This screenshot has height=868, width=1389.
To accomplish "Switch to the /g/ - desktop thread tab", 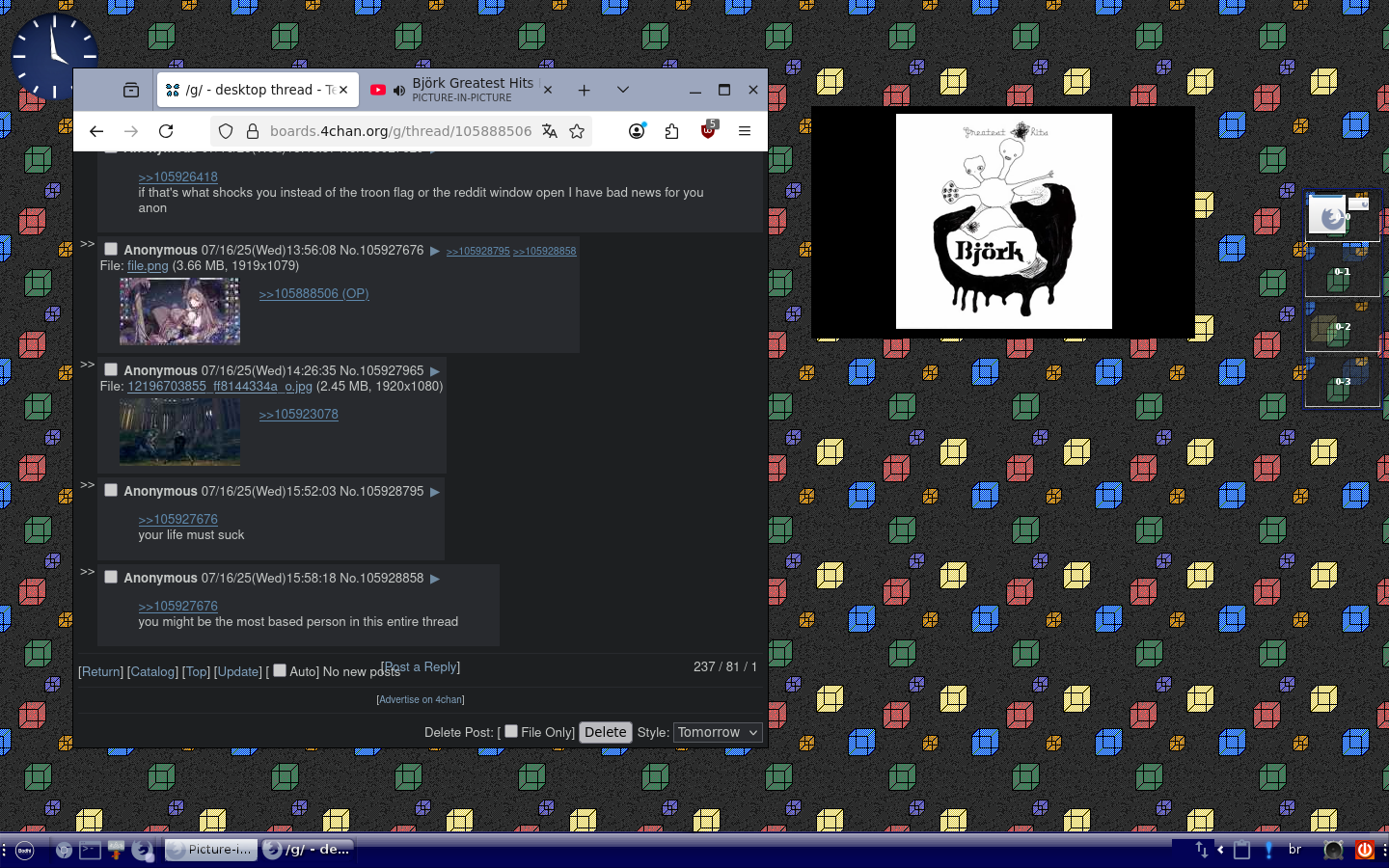I will (257, 90).
